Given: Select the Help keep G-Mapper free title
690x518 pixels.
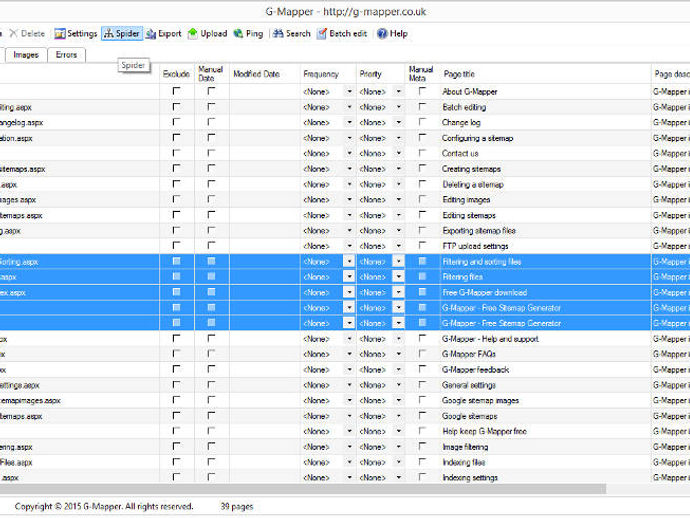Looking at the screenshot, I should click(x=484, y=431).
